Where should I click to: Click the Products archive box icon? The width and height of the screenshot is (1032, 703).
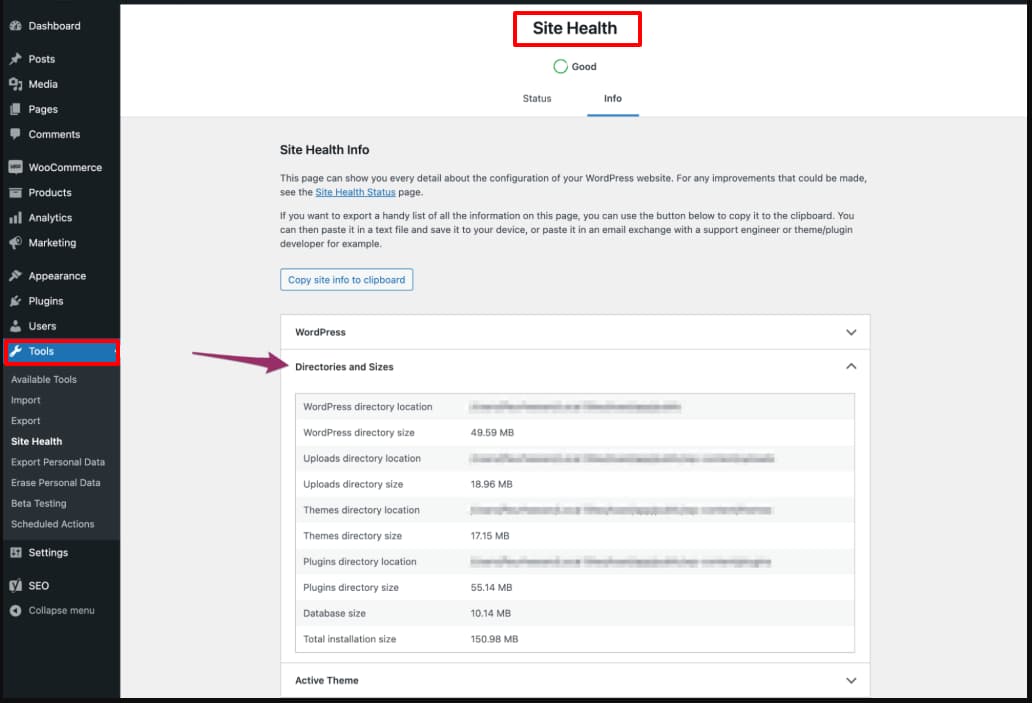point(16,193)
